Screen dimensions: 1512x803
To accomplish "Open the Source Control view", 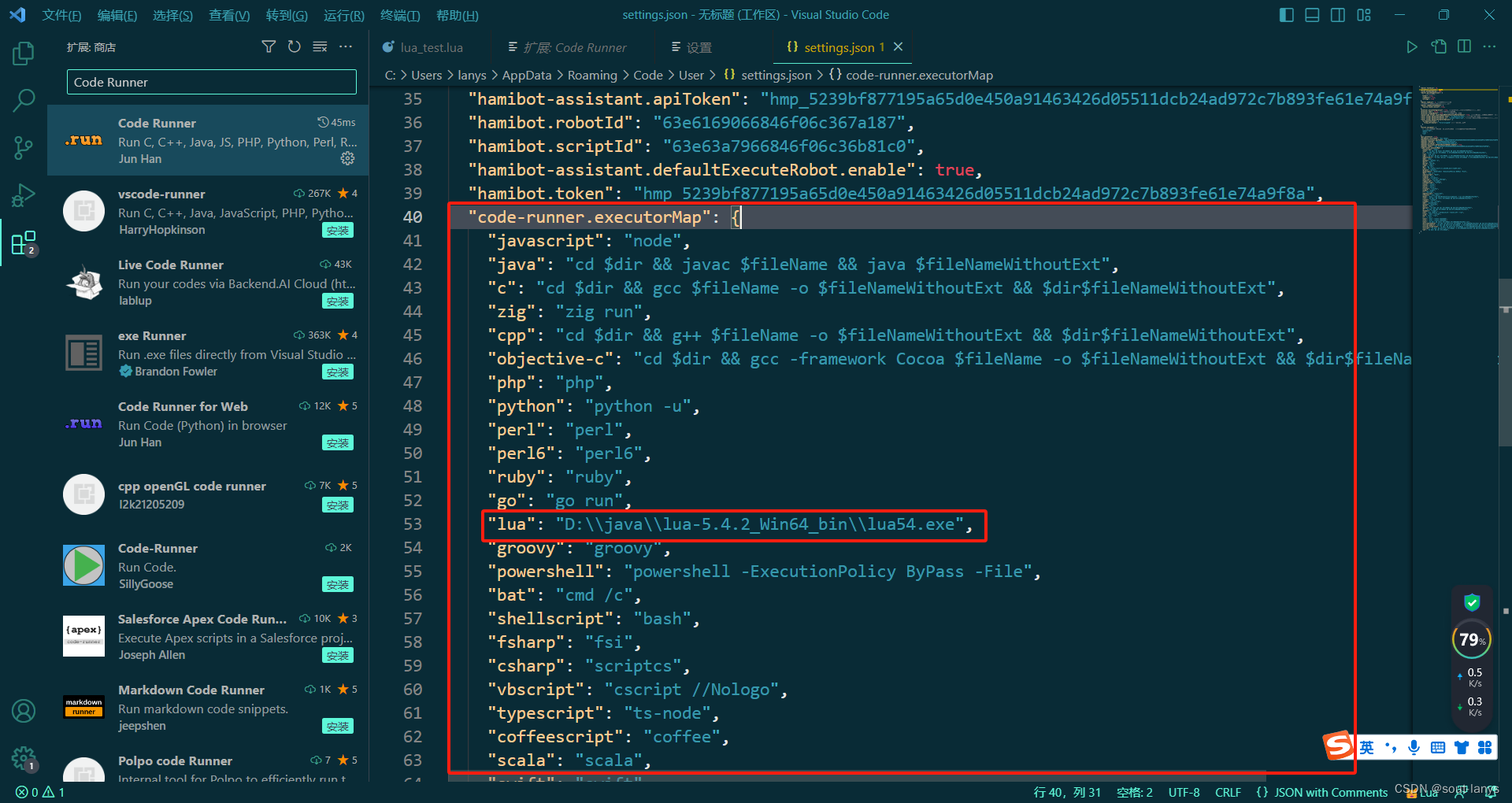I will 24,147.
